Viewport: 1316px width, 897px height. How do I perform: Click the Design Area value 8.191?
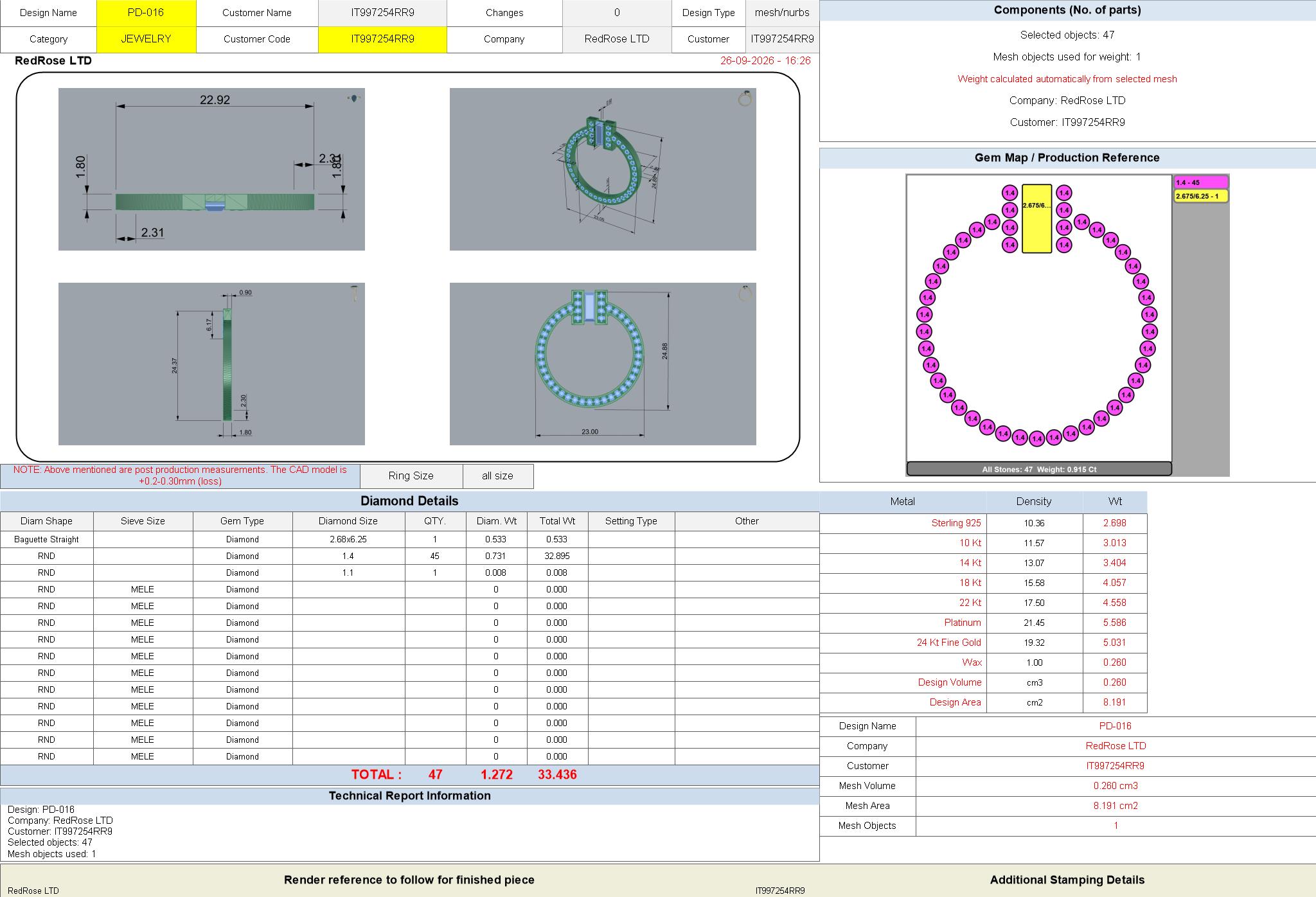tap(1115, 702)
